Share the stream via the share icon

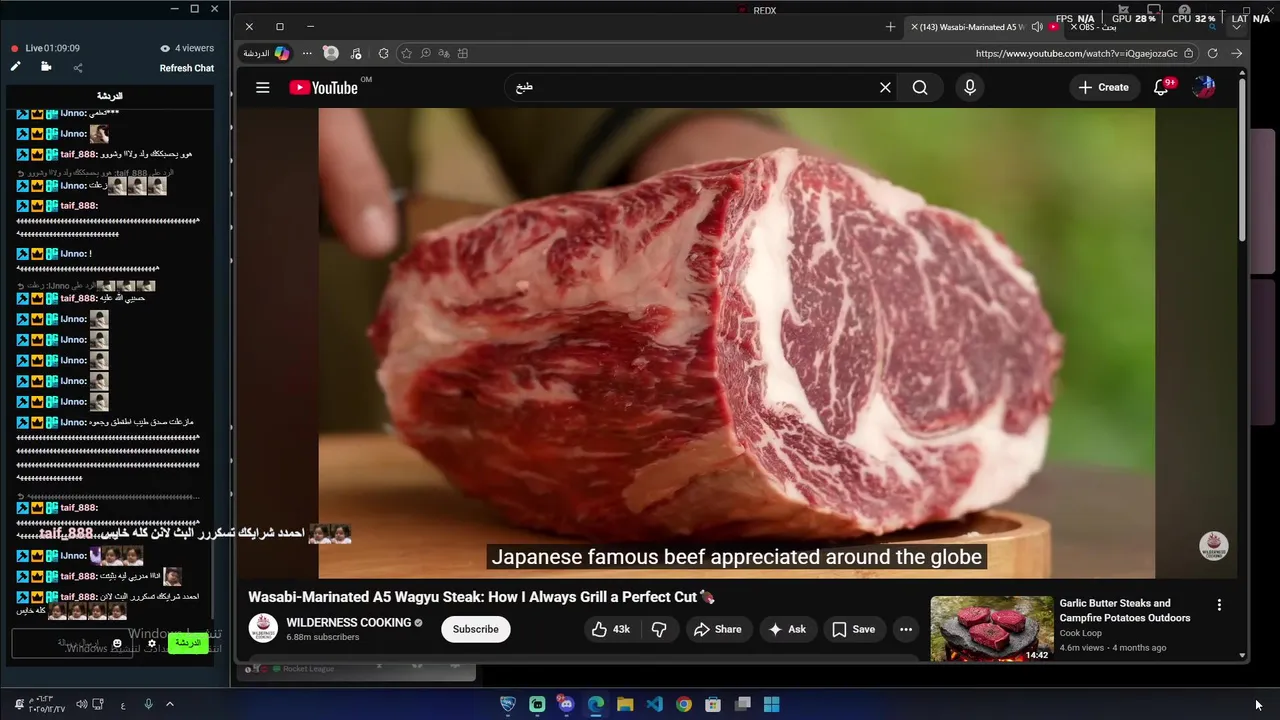point(78,68)
